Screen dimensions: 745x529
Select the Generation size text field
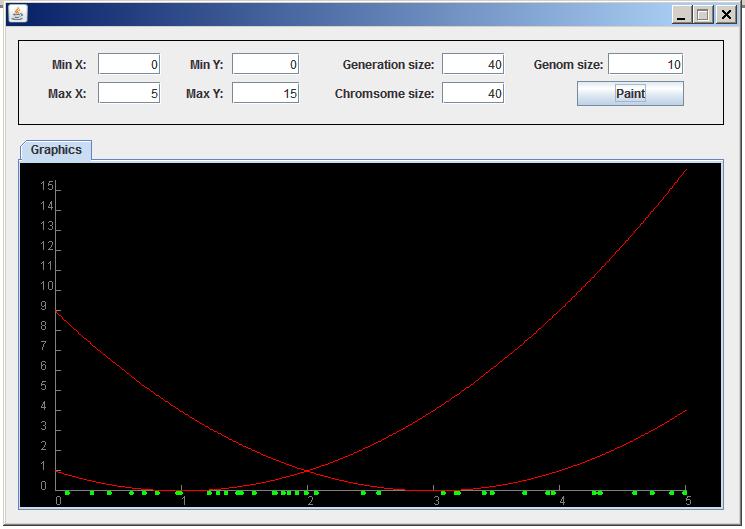point(472,64)
